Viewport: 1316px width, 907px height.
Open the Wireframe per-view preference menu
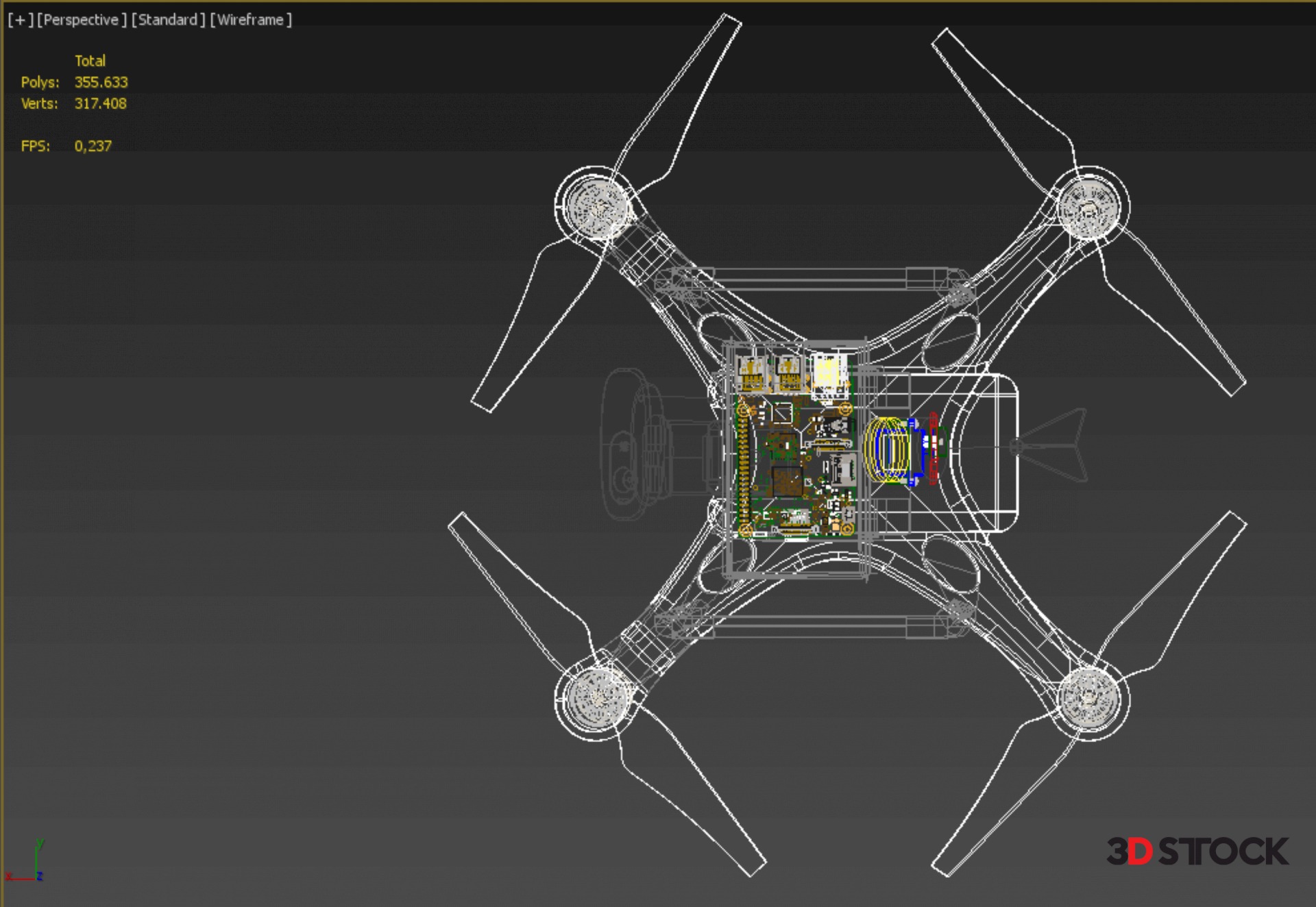251,20
